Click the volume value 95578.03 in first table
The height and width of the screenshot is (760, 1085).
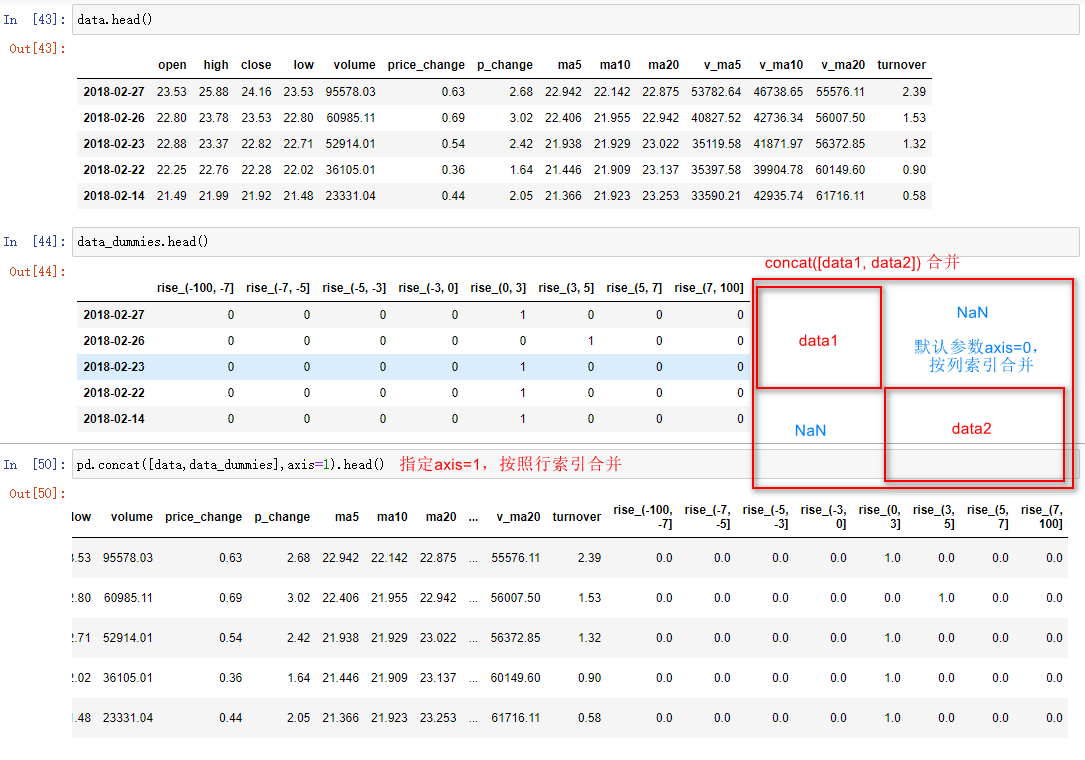click(x=351, y=91)
